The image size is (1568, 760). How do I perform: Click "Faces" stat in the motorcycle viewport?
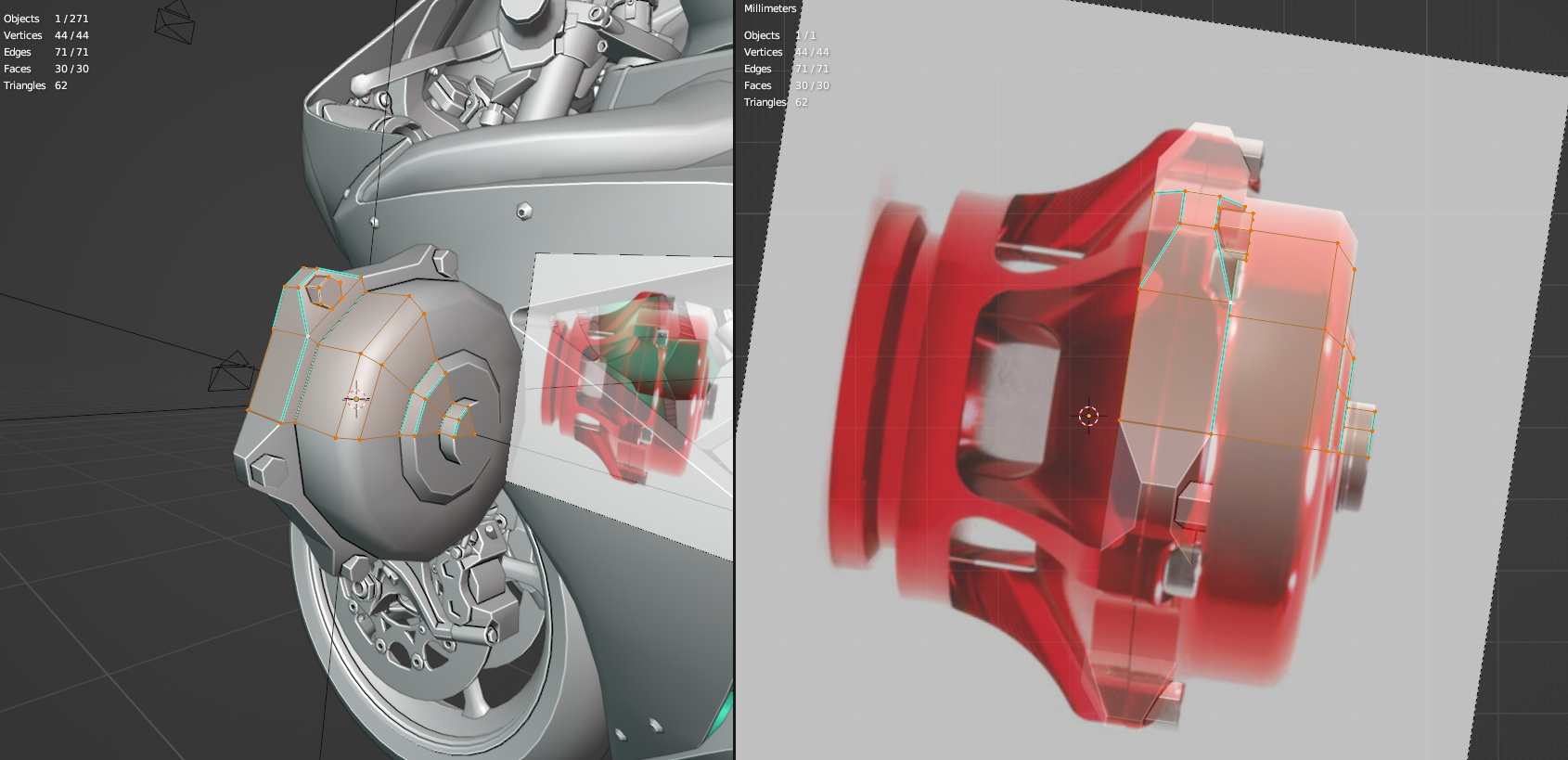click(46, 69)
